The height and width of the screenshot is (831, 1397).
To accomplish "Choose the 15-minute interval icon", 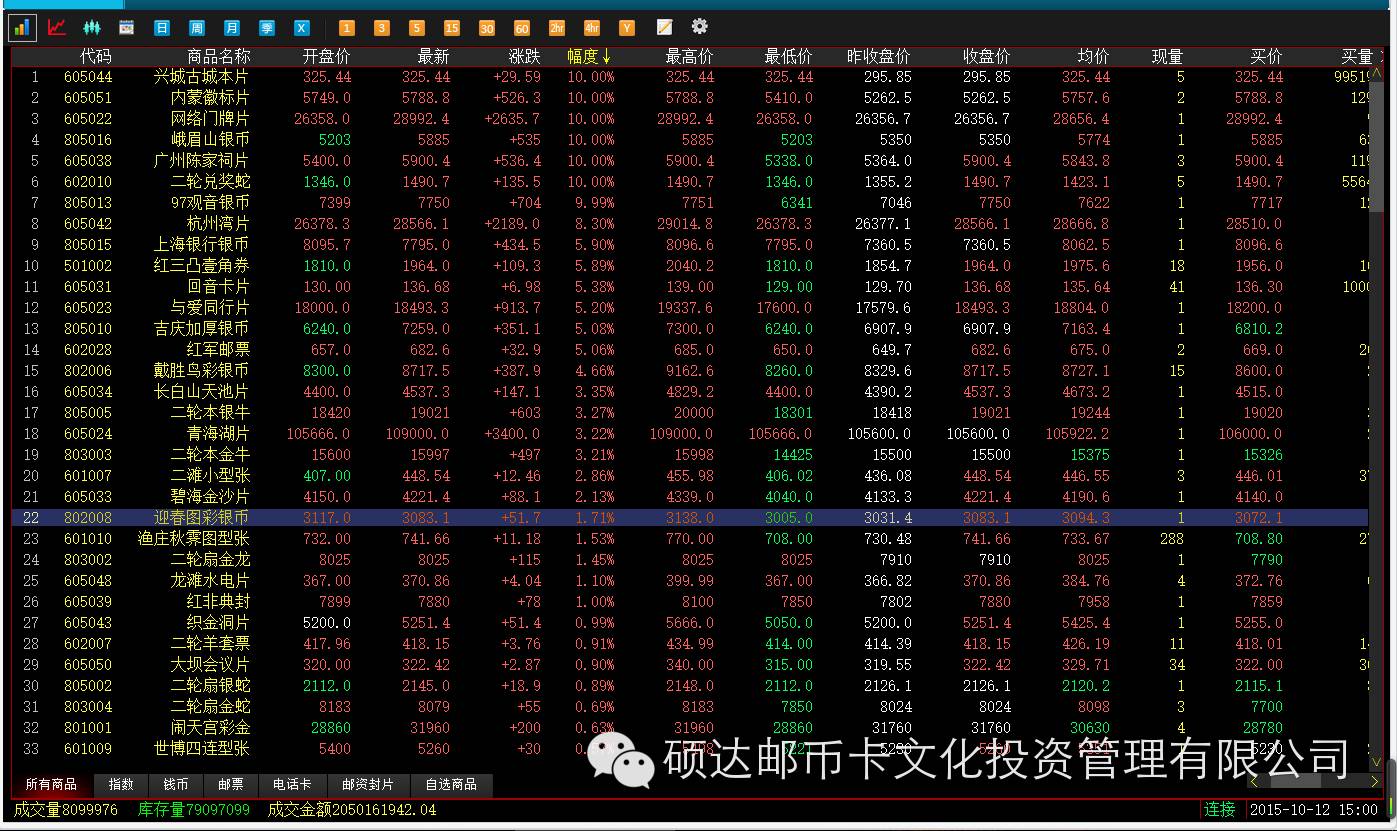I will (x=451, y=28).
